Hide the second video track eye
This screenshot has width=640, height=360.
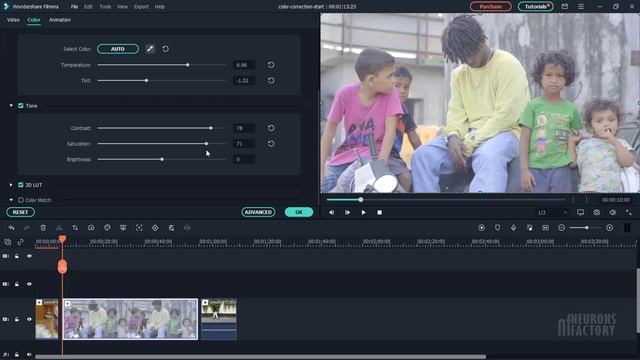pos(29,284)
